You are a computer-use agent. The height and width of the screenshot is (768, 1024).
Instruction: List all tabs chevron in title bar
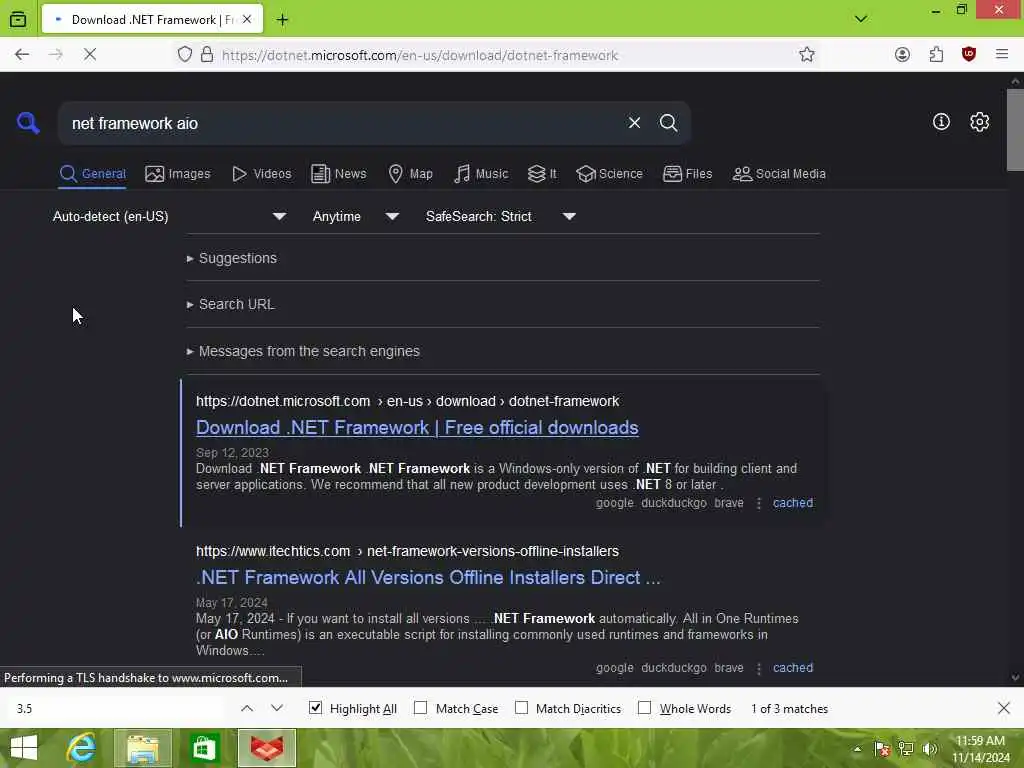tap(861, 19)
